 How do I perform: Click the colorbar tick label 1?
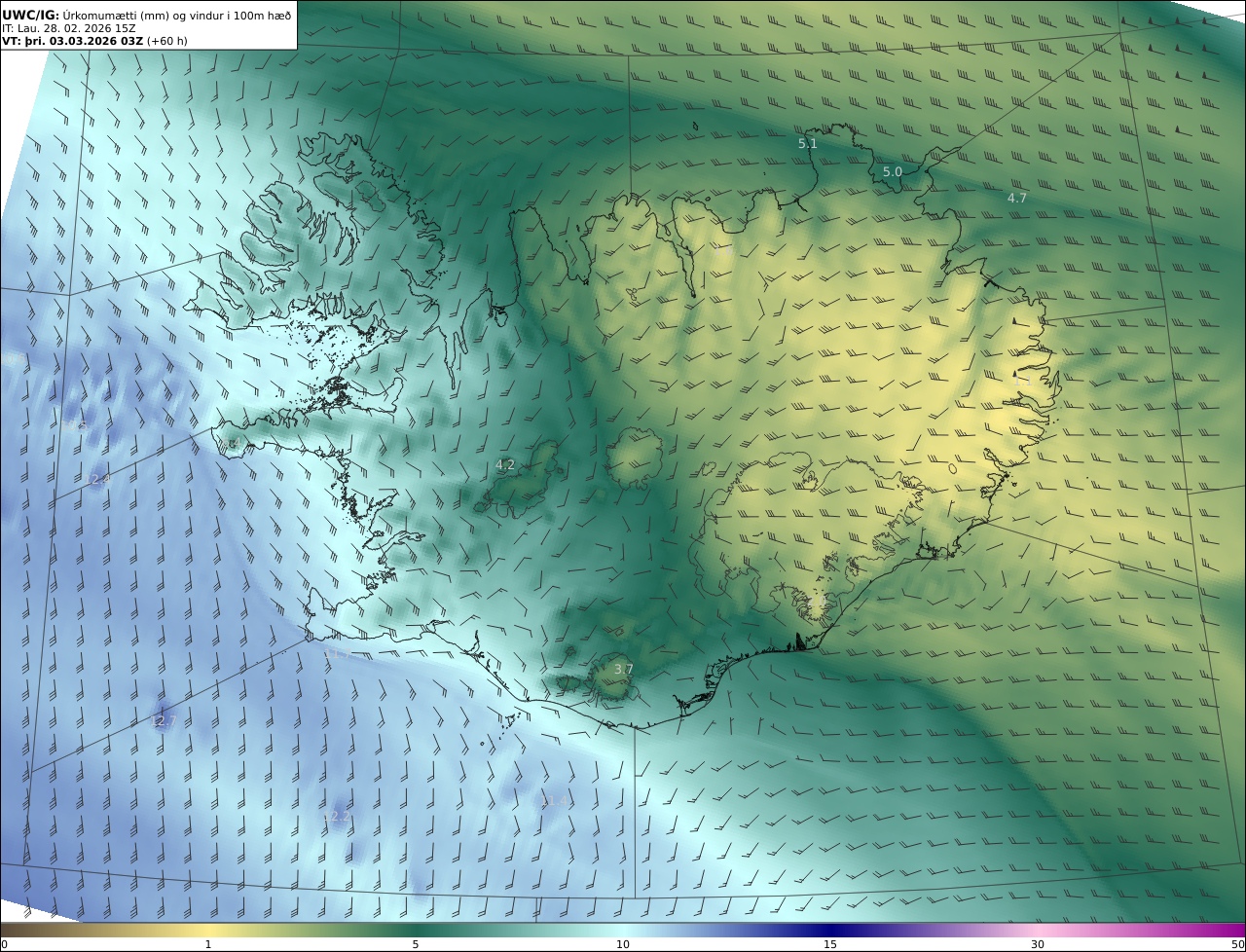coord(208,944)
